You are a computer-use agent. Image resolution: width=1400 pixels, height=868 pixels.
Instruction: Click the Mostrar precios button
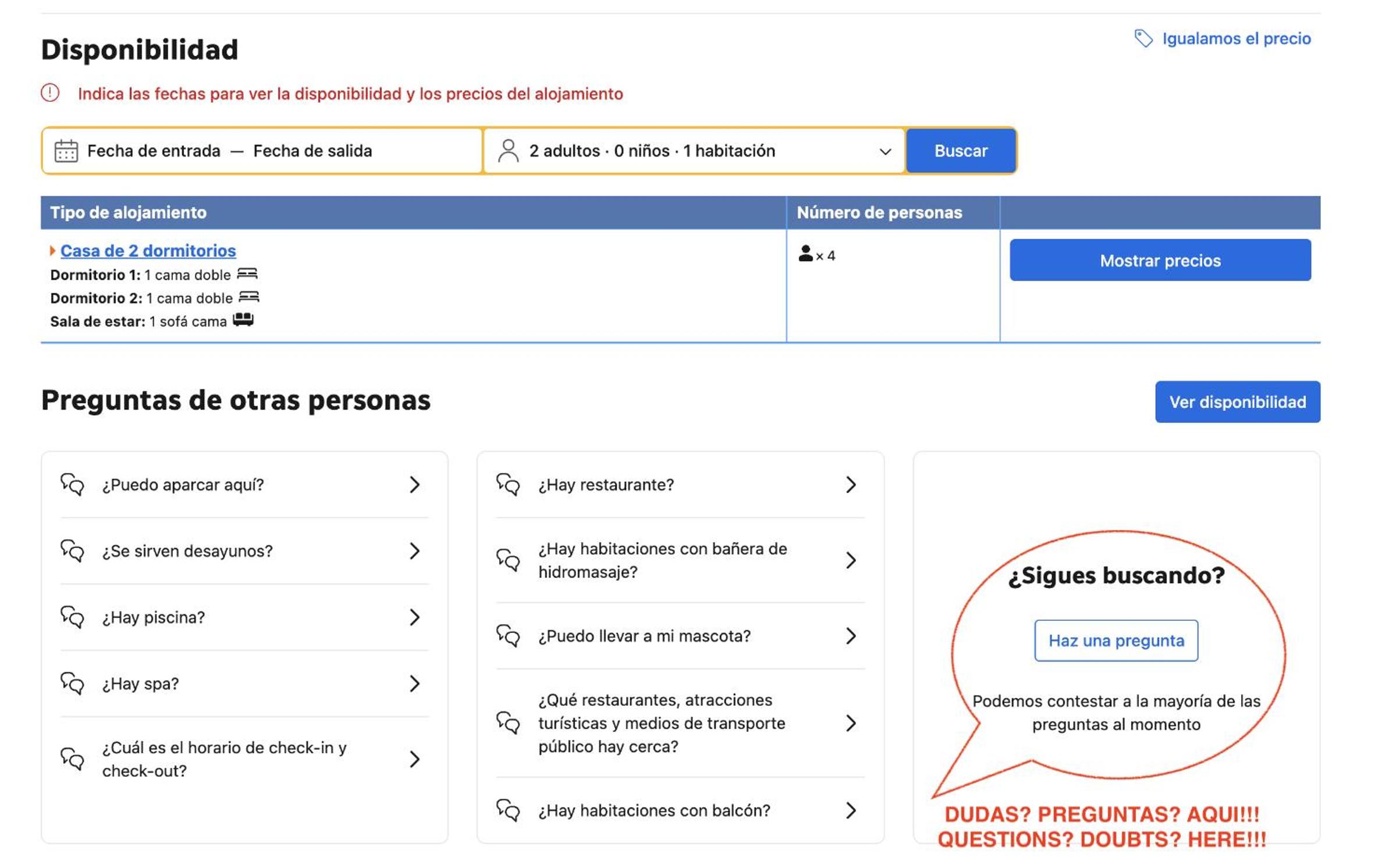pyautogui.click(x=1160, y=260)
